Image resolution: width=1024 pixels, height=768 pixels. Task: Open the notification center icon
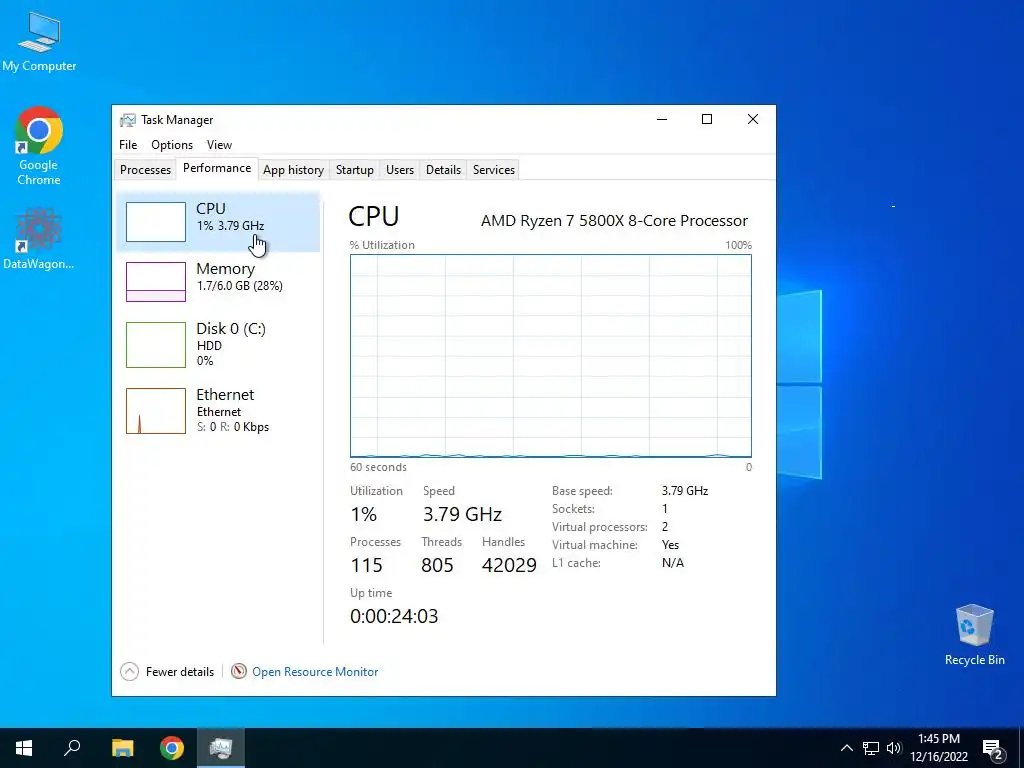993,750
